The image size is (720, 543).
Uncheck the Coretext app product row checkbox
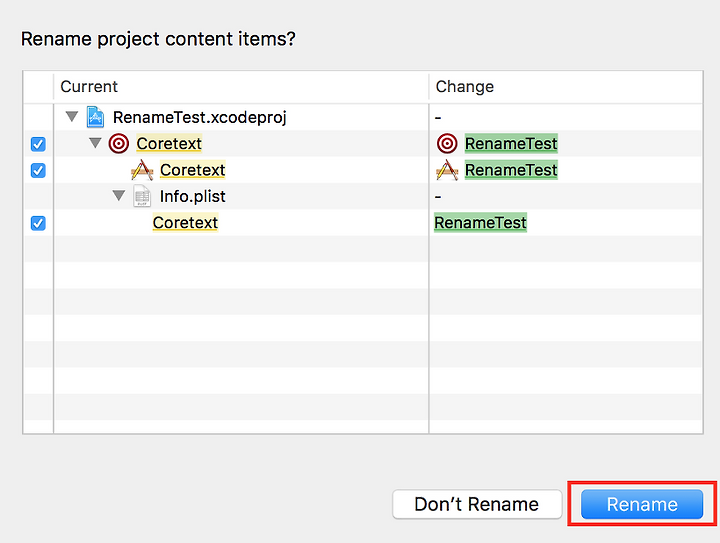pyautogui.click(x=38, y=170)
